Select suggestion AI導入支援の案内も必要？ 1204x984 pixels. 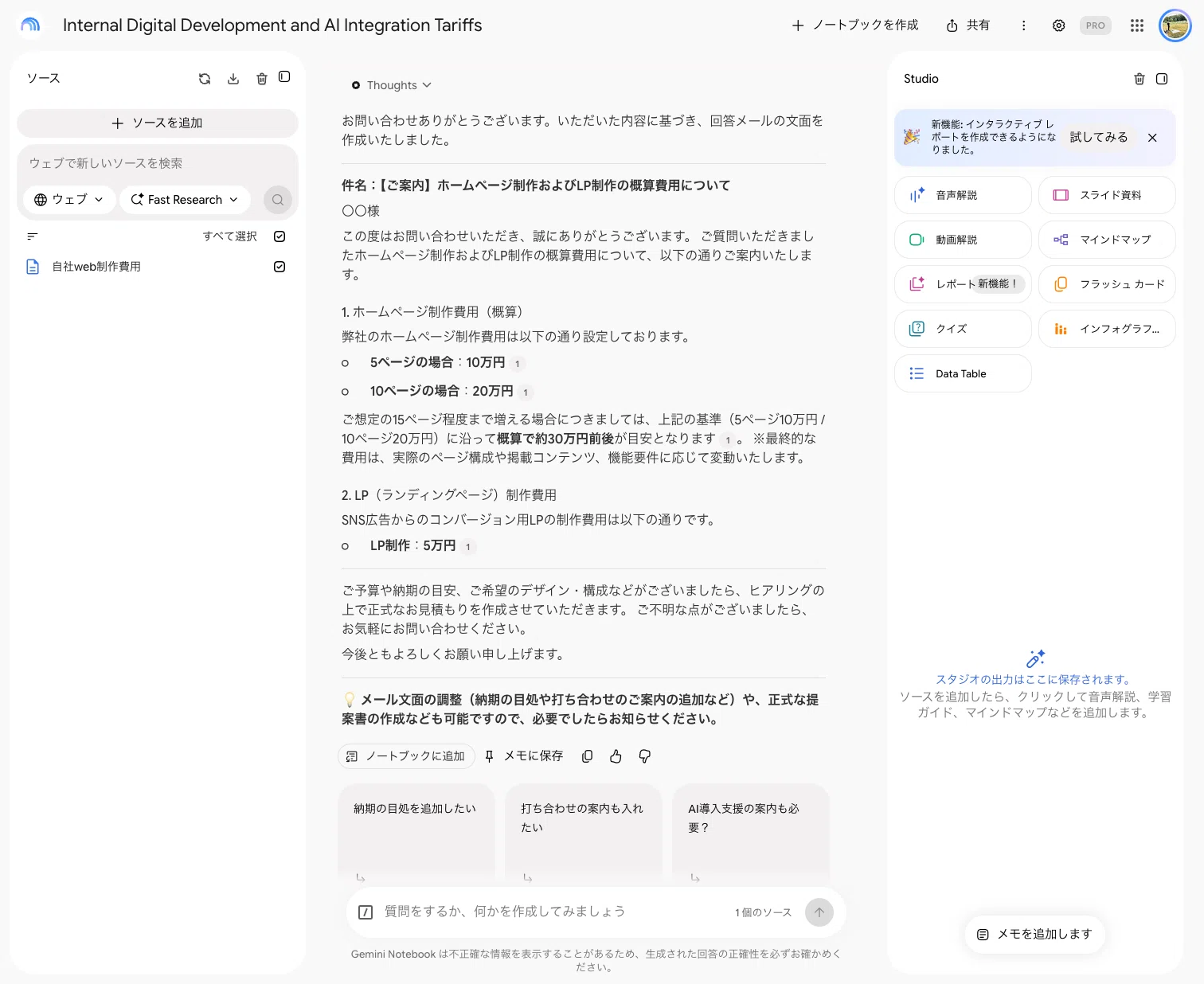tap(751, 832)
